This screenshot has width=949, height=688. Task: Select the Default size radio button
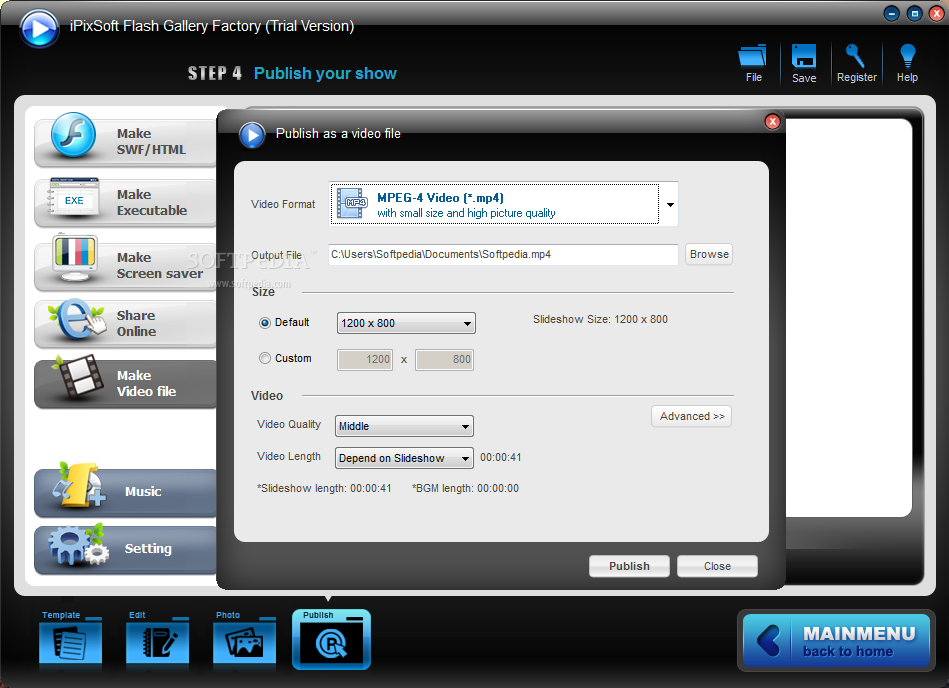(264, 323)
